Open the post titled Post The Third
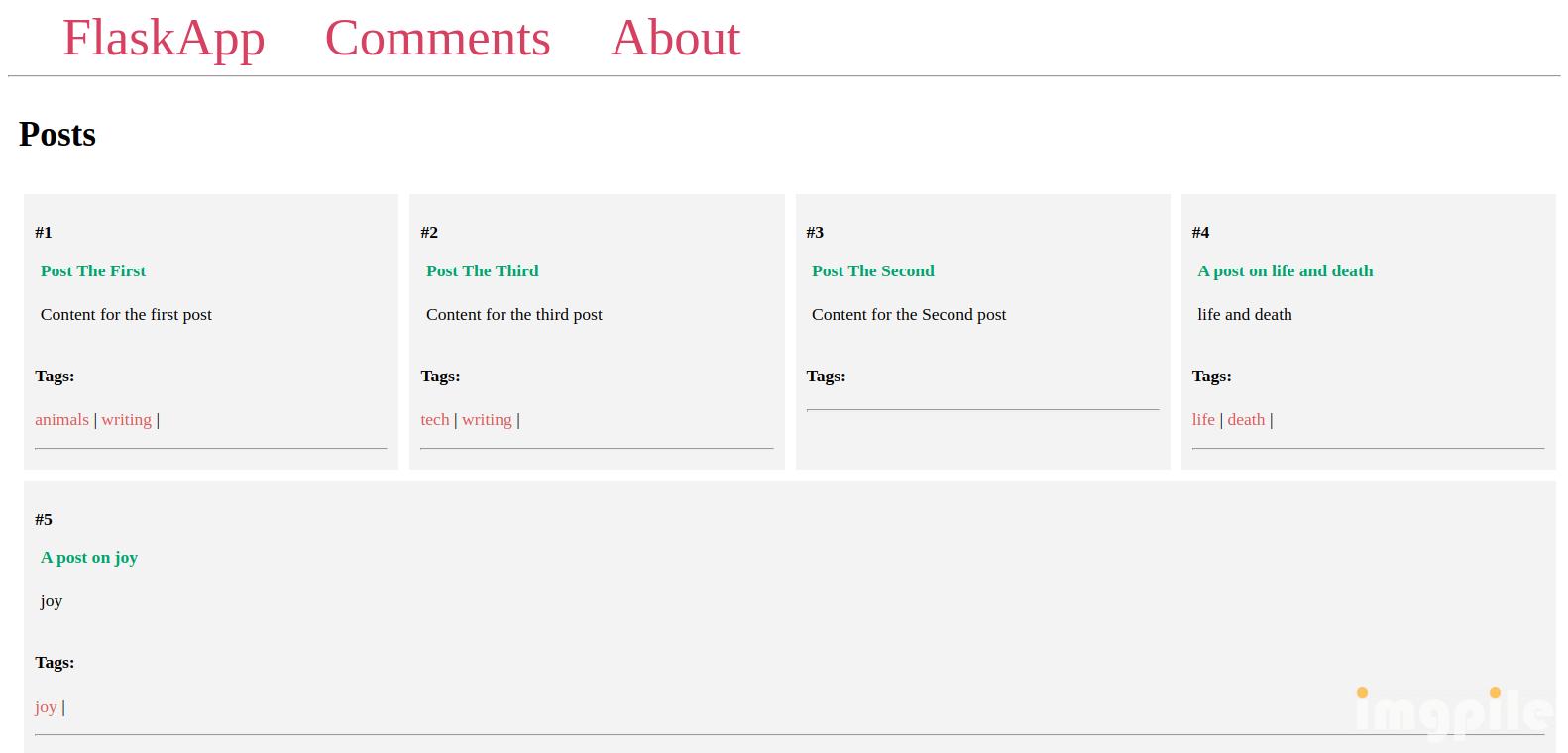Screen dimensions: 1568x753 (483, 270)
